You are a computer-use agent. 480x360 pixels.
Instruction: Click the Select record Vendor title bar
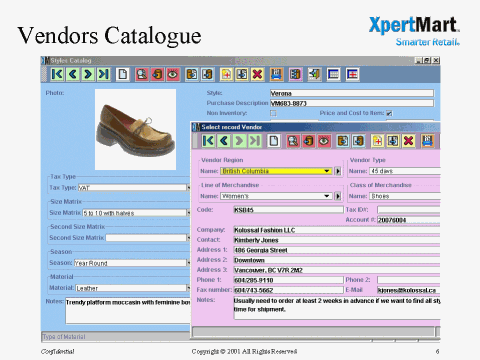click(316, 127)
